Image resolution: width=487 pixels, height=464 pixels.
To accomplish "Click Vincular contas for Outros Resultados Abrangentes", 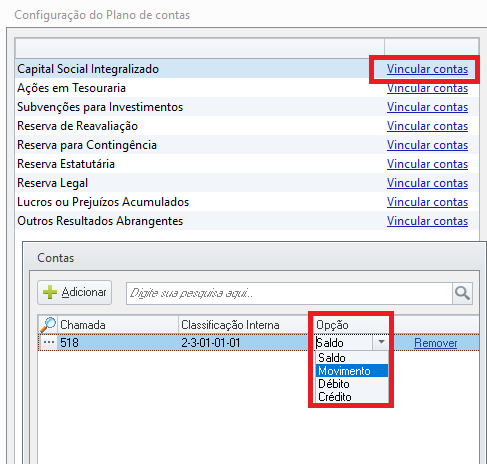I will [427, 221].
